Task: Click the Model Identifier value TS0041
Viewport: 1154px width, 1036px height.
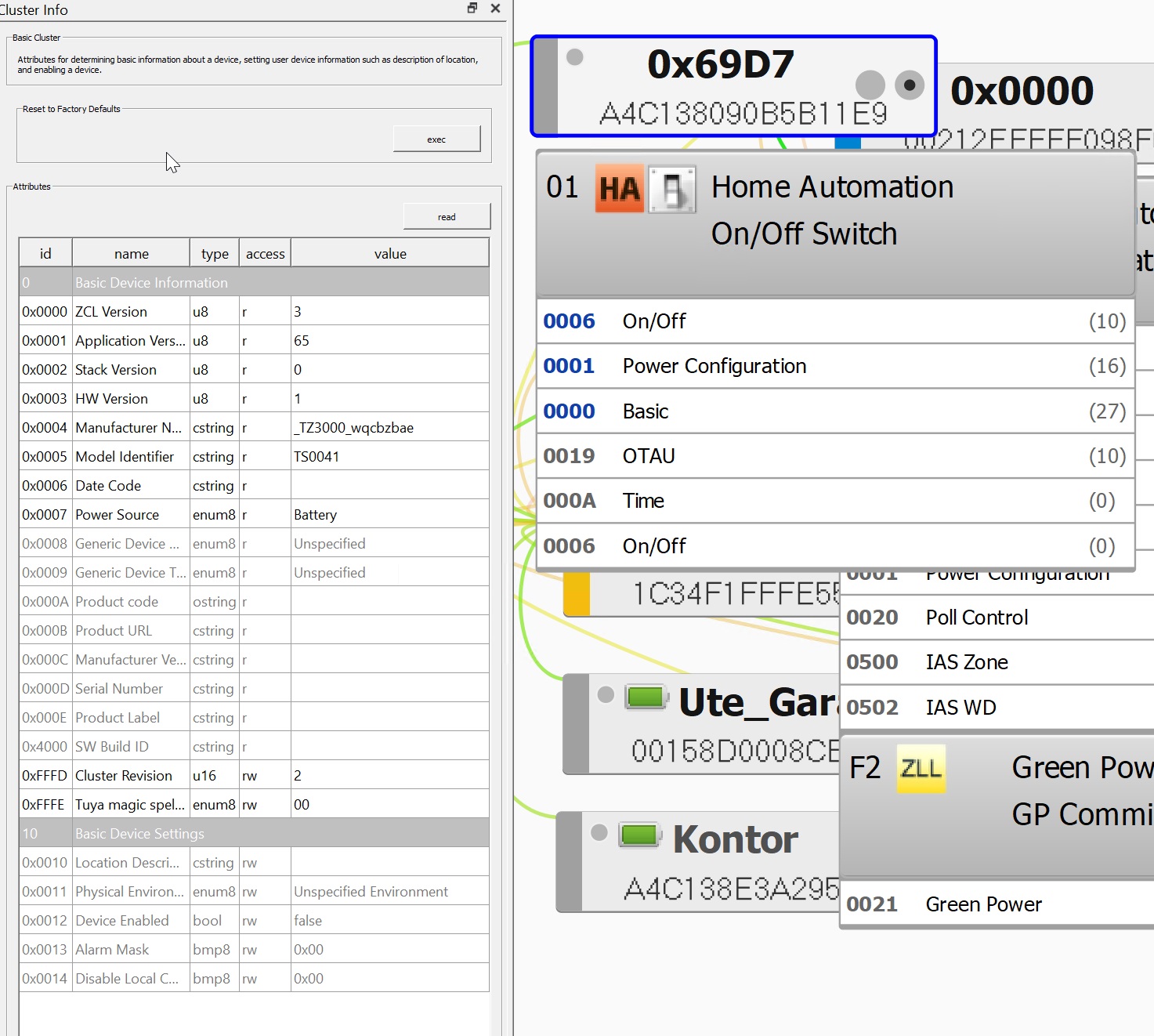Action: [x=317, y=456]
